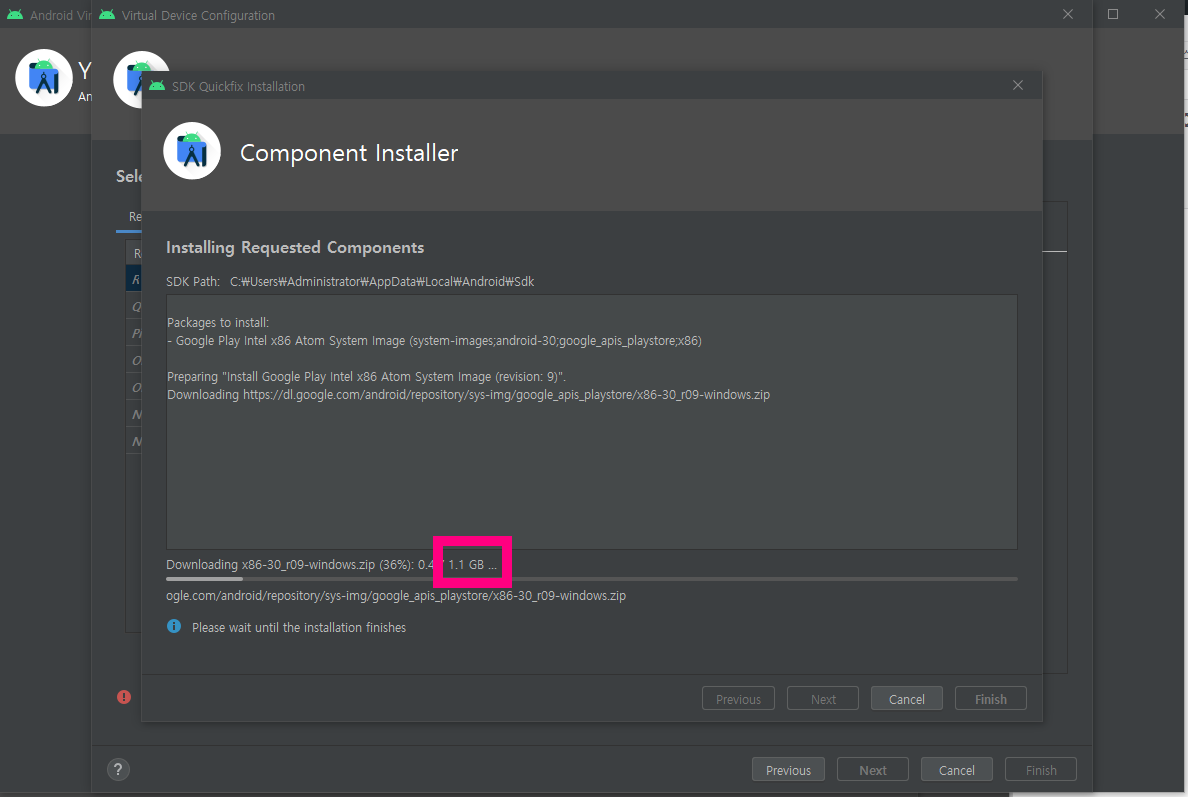Viewport: 1188px width, 797px height.
Task: Click the Android icon in Virtual Device Configuration title
Action: click(107, 14)
